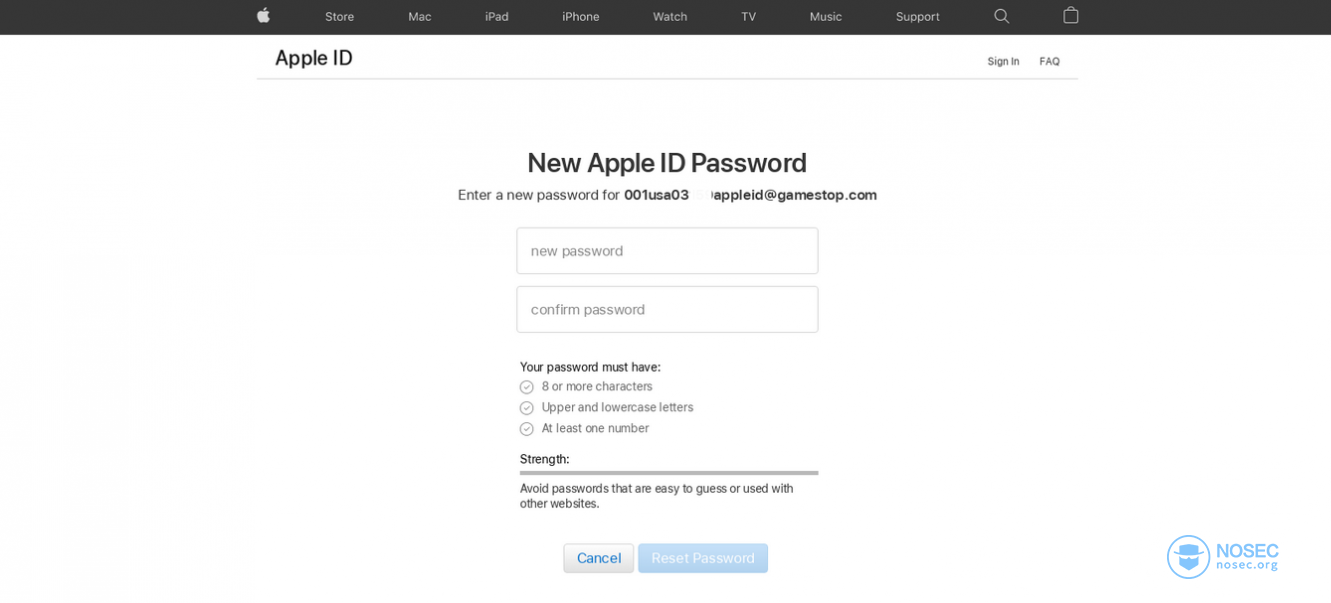Click the NOSEC logo watermark
This screenshot has height=603, width=1331.
pyautogui.click(x=1223, y=557)
